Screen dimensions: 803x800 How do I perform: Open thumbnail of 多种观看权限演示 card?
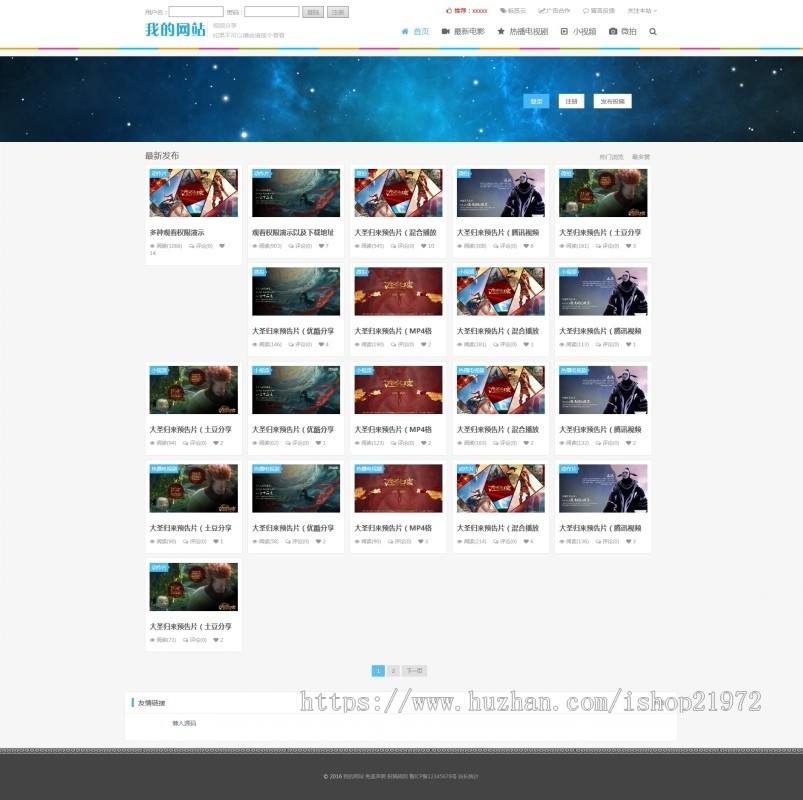click(x=194, y=193)
